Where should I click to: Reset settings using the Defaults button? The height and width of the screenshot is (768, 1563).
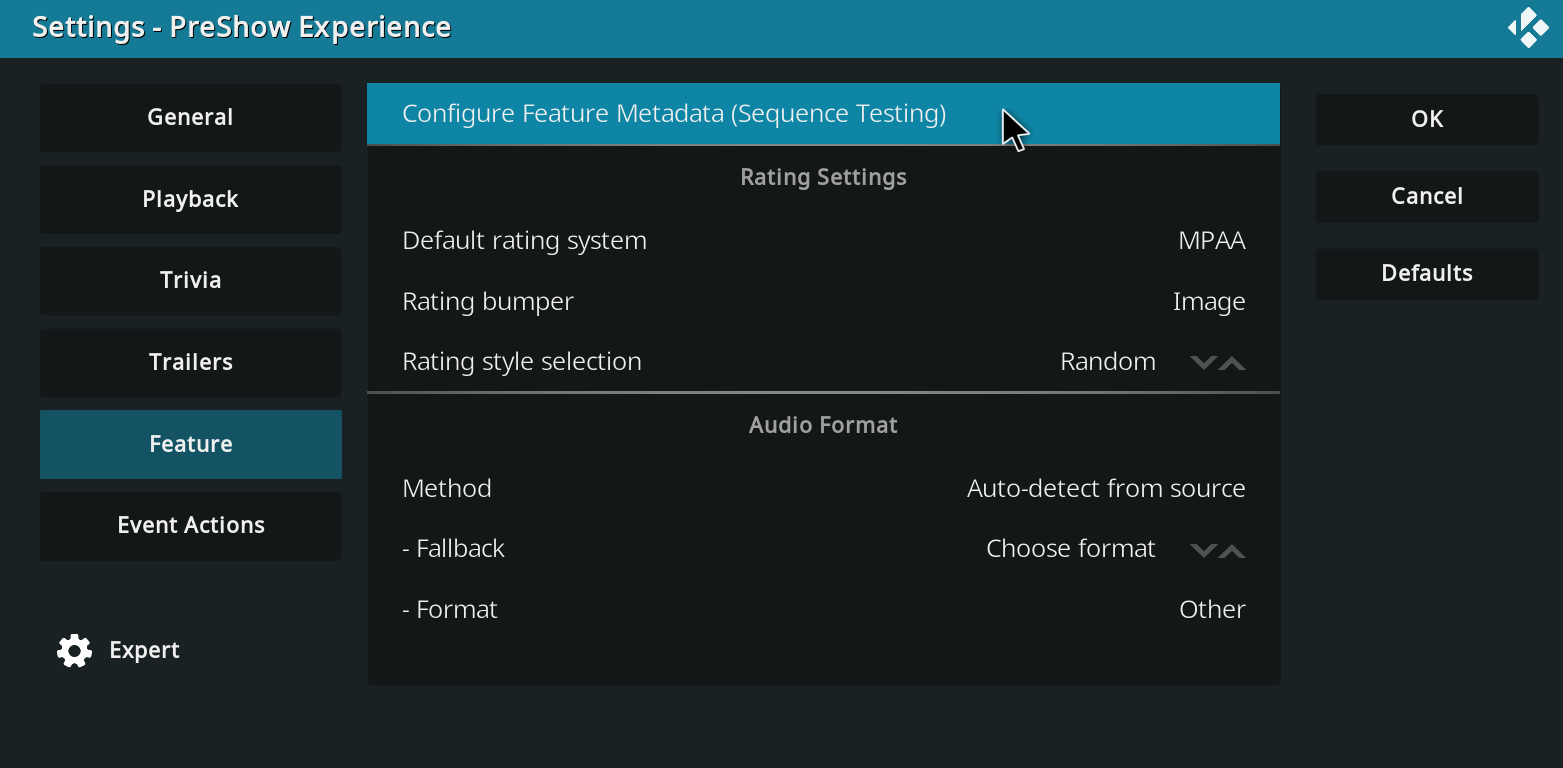(x=1426, y=273)
